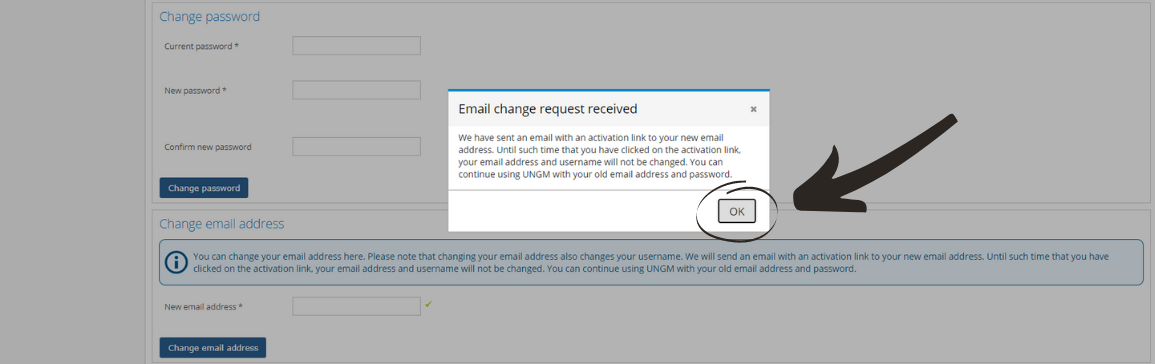Viewport: 1155px width, 364px height.
Task: Focus the New email address field
Action: point(357,306)
